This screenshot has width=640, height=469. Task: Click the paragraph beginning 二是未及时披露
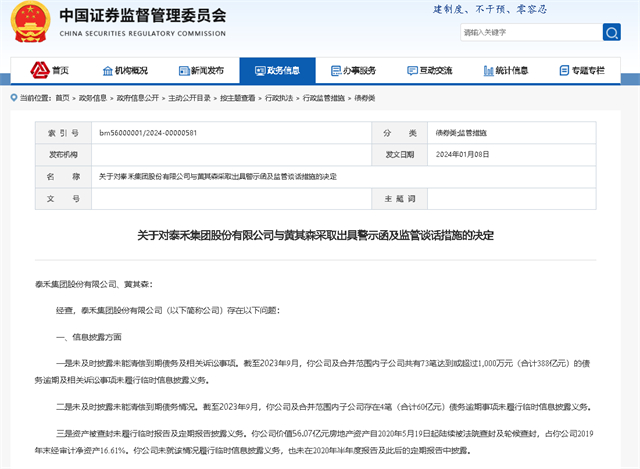pos(324,407)
